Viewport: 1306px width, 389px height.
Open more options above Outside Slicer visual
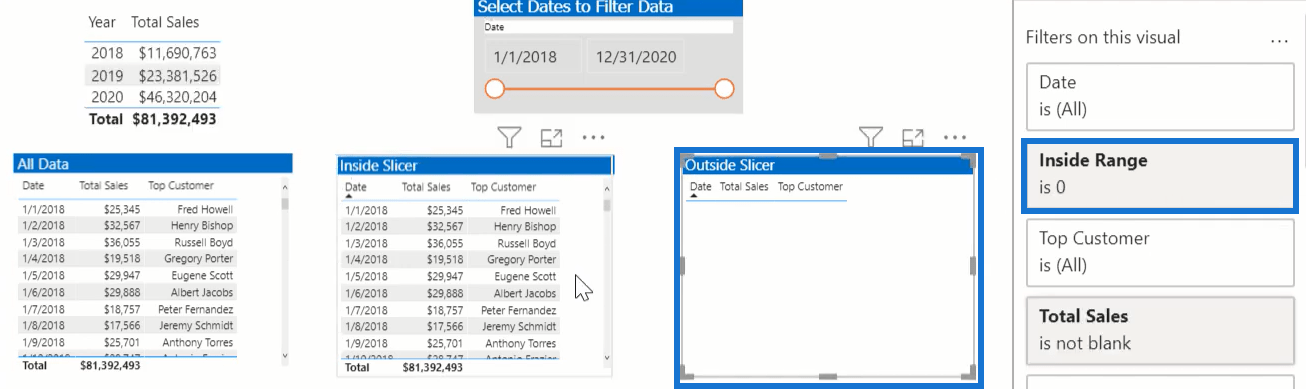tap(955, 137)
